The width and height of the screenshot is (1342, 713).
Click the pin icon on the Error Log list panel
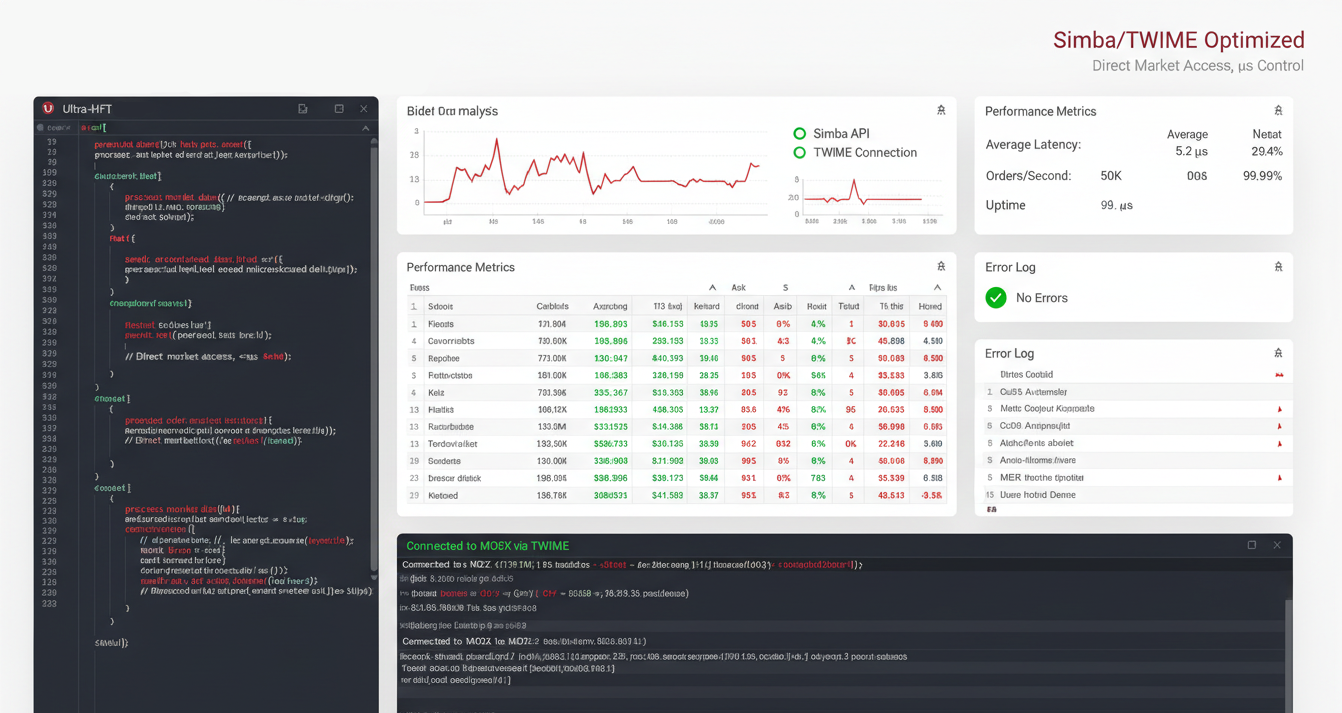click(x=1278, y=353)
